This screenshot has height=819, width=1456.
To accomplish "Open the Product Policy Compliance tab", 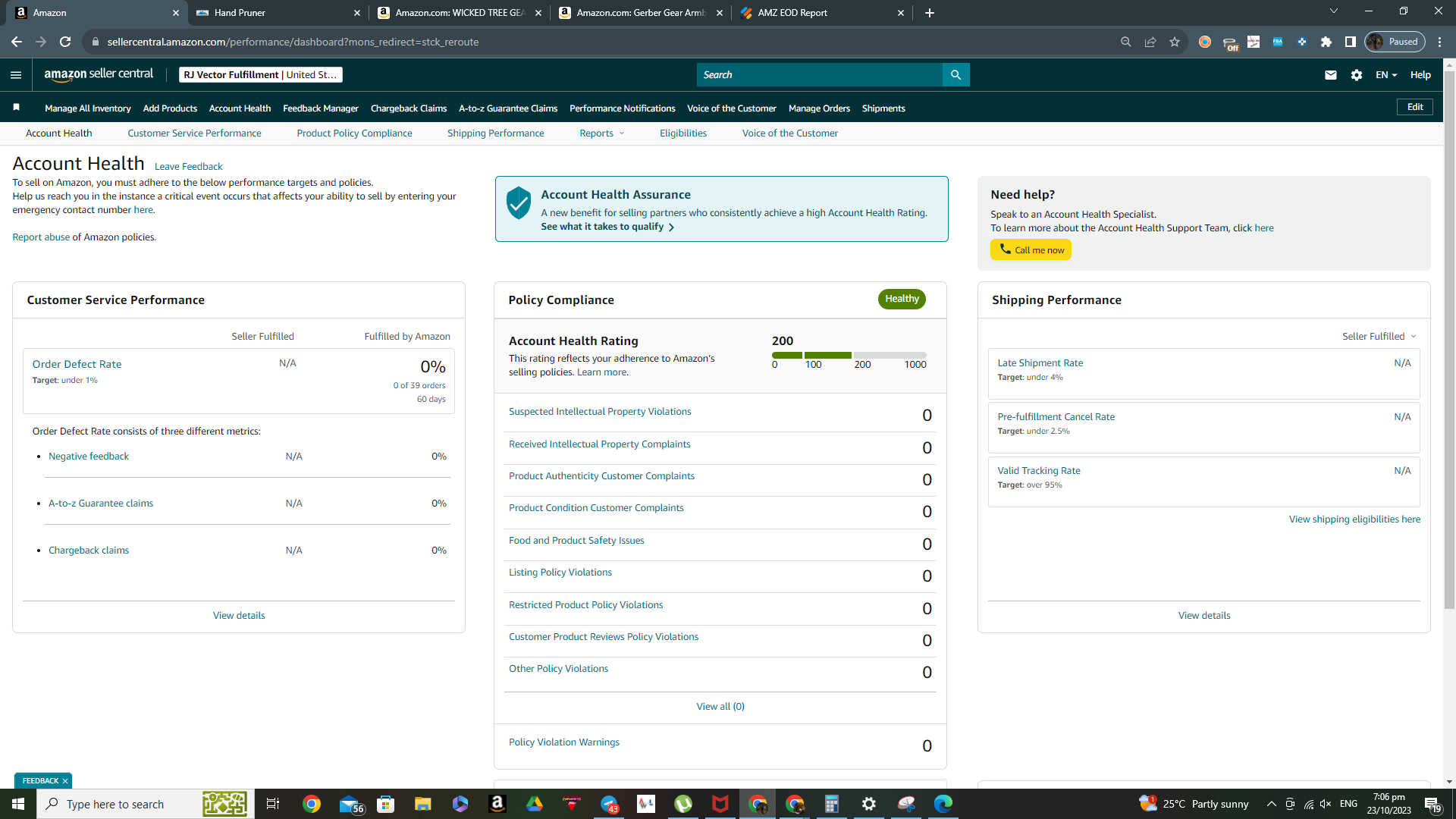I will [354, 133].
